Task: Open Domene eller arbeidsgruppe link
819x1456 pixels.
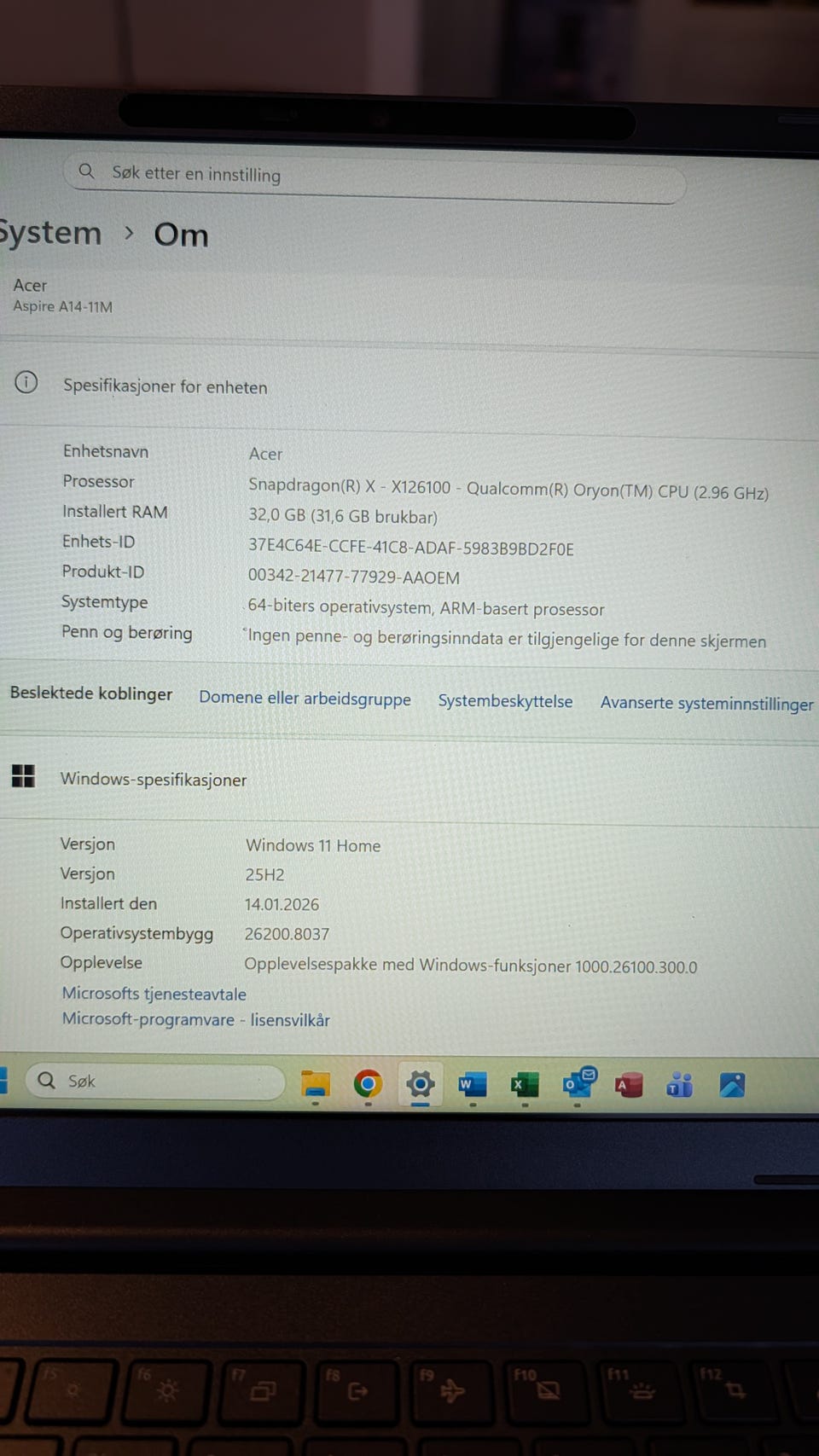Action: point(305,699)
